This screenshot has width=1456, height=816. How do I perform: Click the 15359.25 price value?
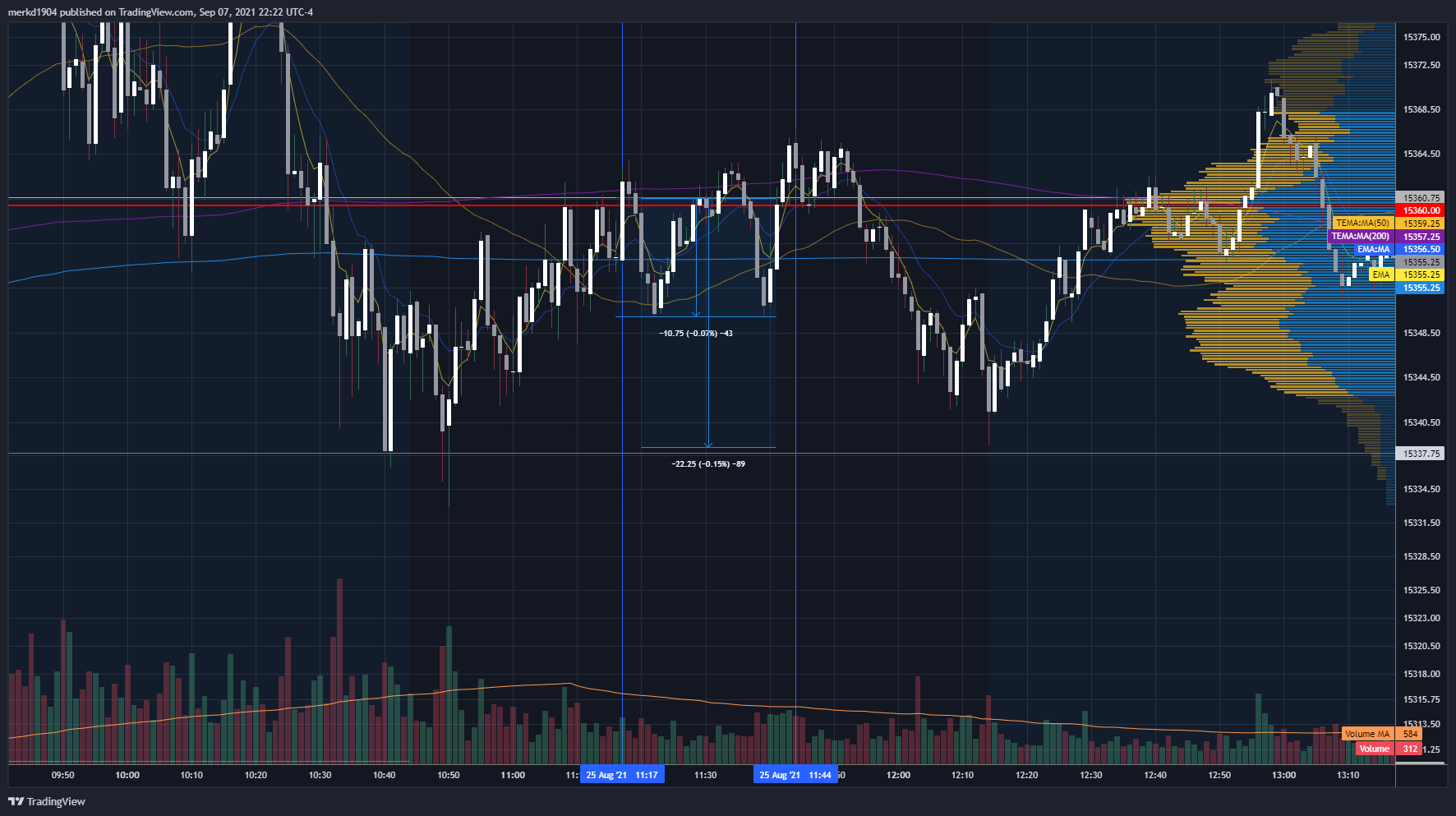(x=1420, y=224)
